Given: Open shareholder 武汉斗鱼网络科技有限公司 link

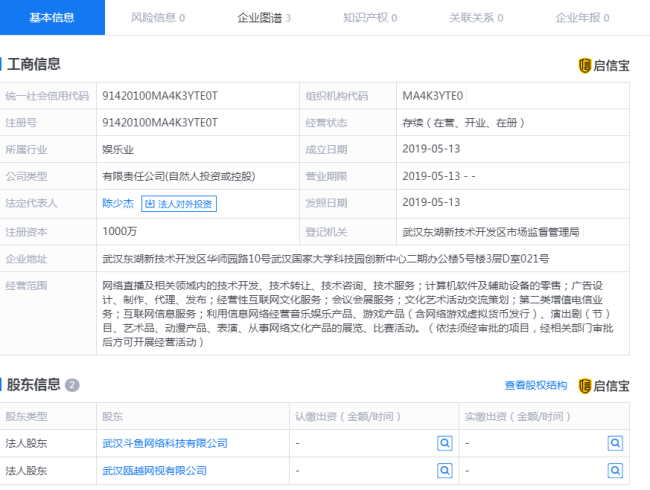Looking at the screenshot, I should pos(165,444).
